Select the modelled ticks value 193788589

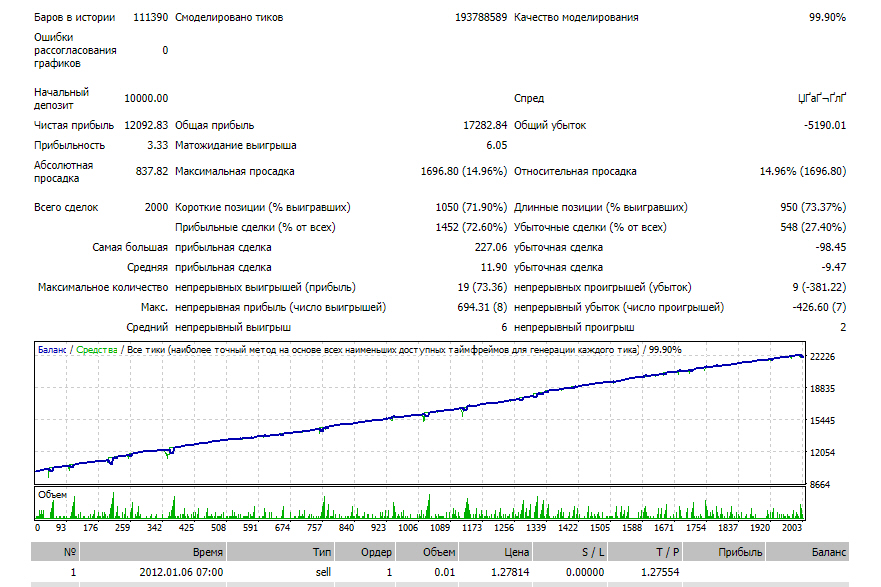pos(481,17)
